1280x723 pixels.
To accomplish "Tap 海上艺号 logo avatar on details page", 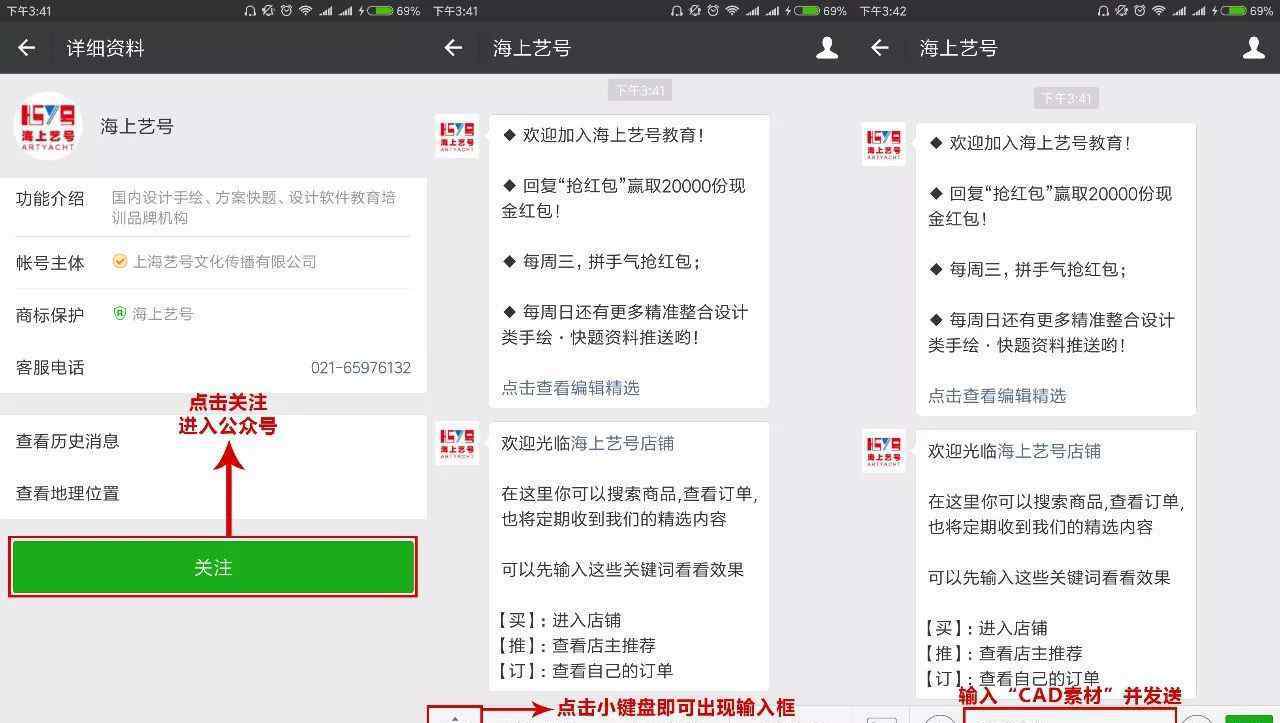I will click(x=48, y=126).
